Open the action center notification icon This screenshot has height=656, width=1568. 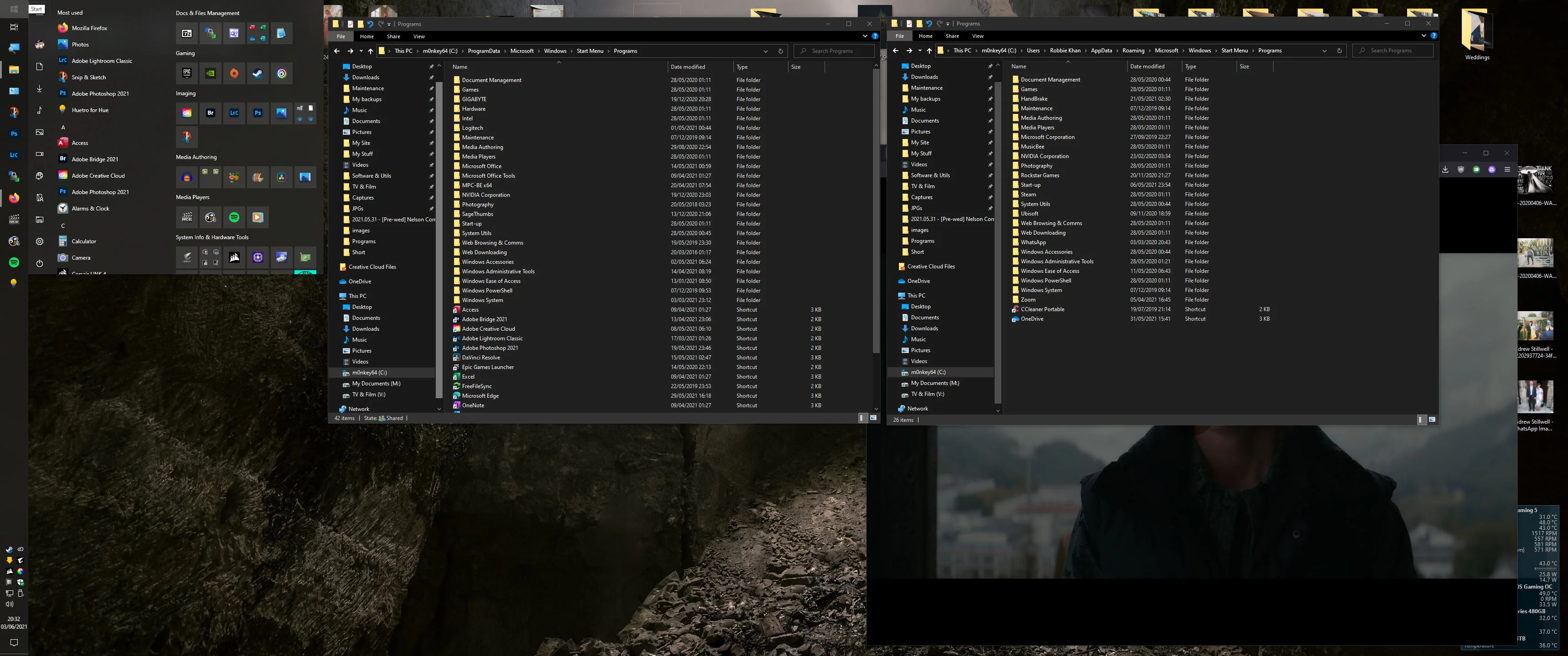click(14, 643)
